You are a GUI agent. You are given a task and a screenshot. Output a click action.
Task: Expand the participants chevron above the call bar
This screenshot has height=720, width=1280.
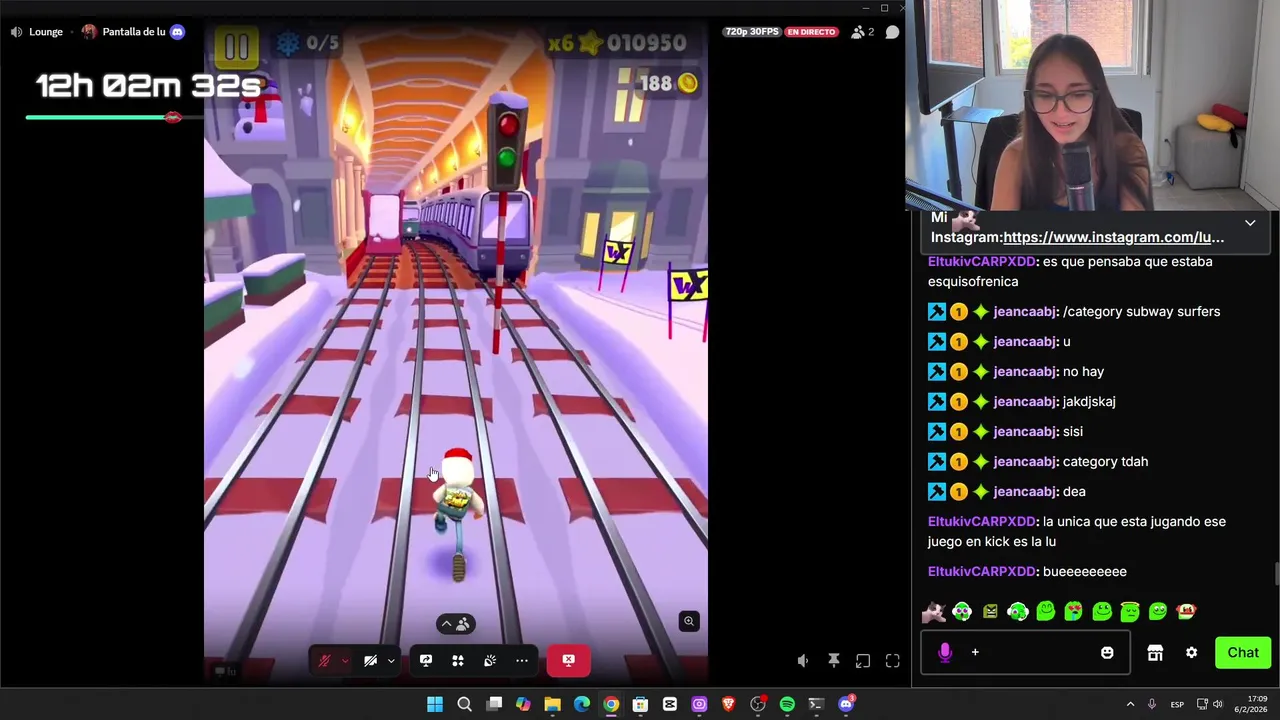pos(446,624)
